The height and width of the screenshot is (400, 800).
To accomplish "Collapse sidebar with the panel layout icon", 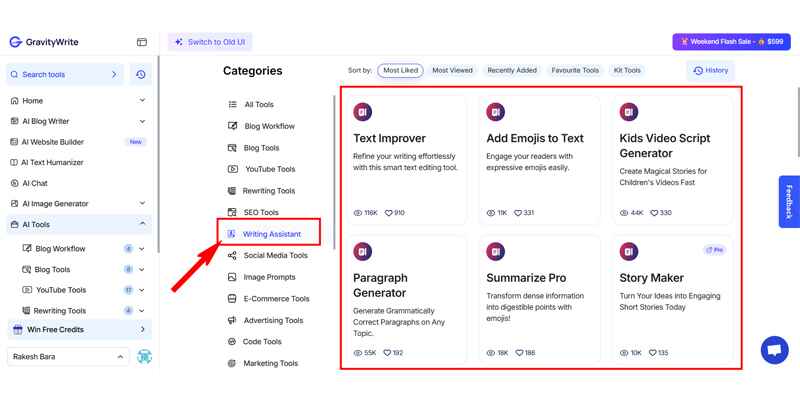I will pos(142,42).
